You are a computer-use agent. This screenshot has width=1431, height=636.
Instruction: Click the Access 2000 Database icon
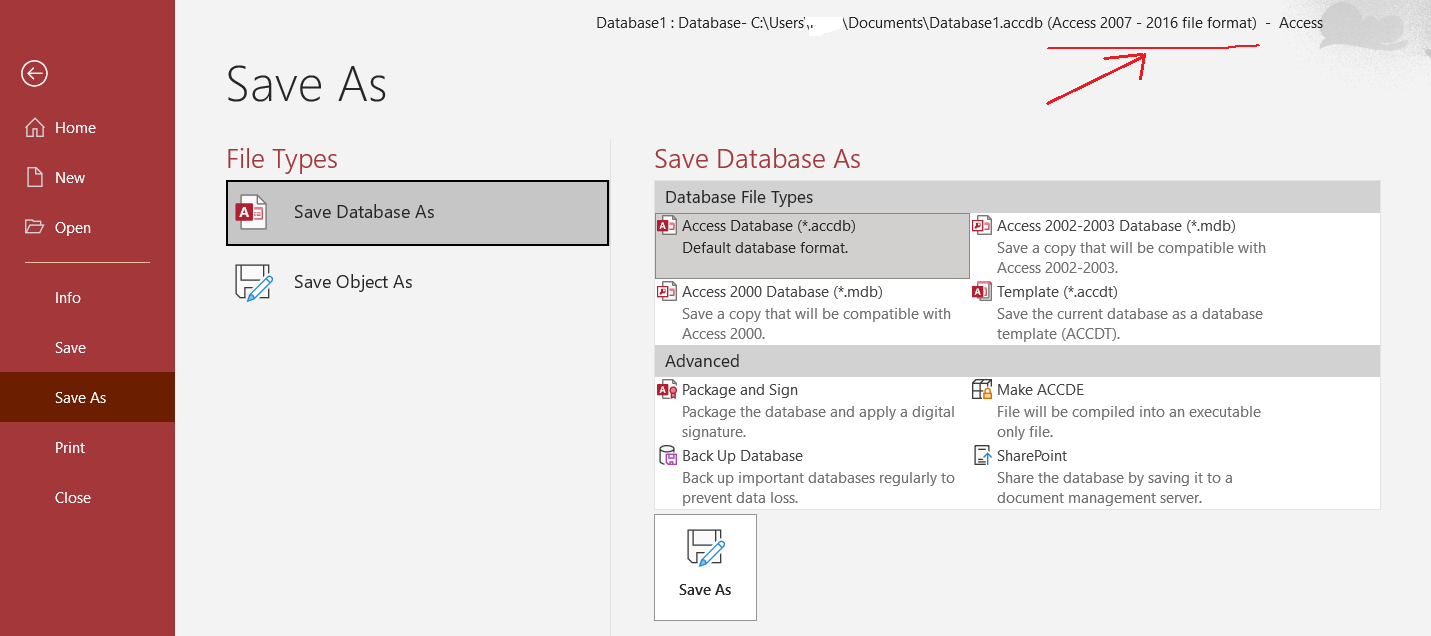coord(667,292)
